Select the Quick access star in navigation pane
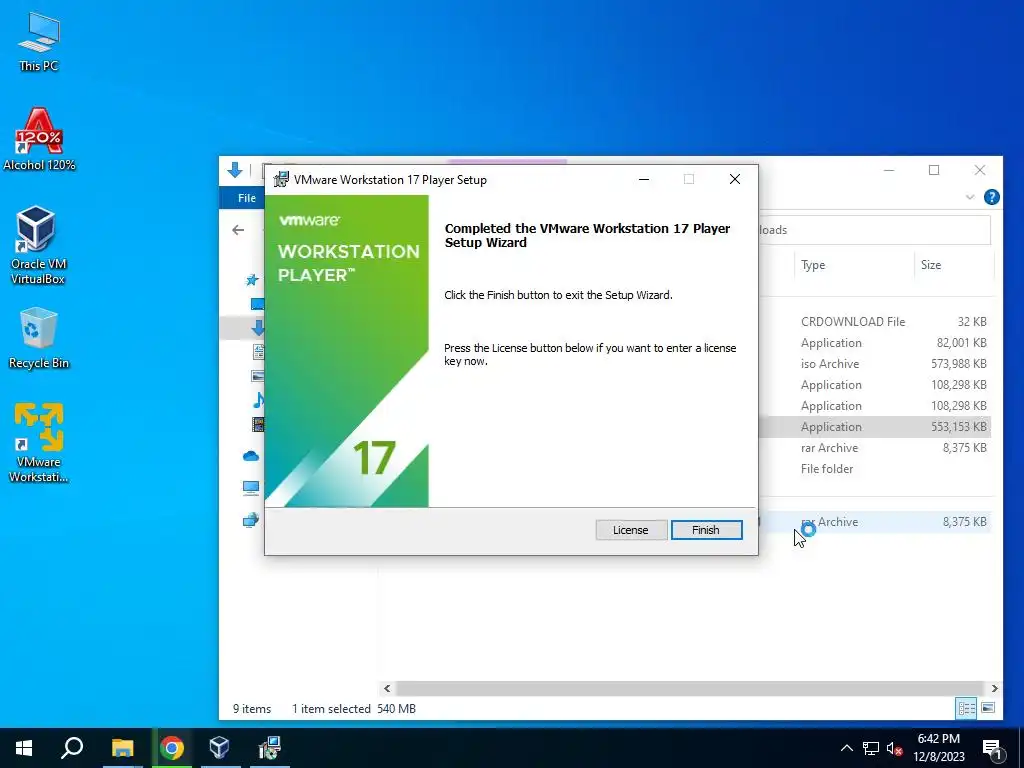The height and width of the screenshot is (768, 1024). 252,280
